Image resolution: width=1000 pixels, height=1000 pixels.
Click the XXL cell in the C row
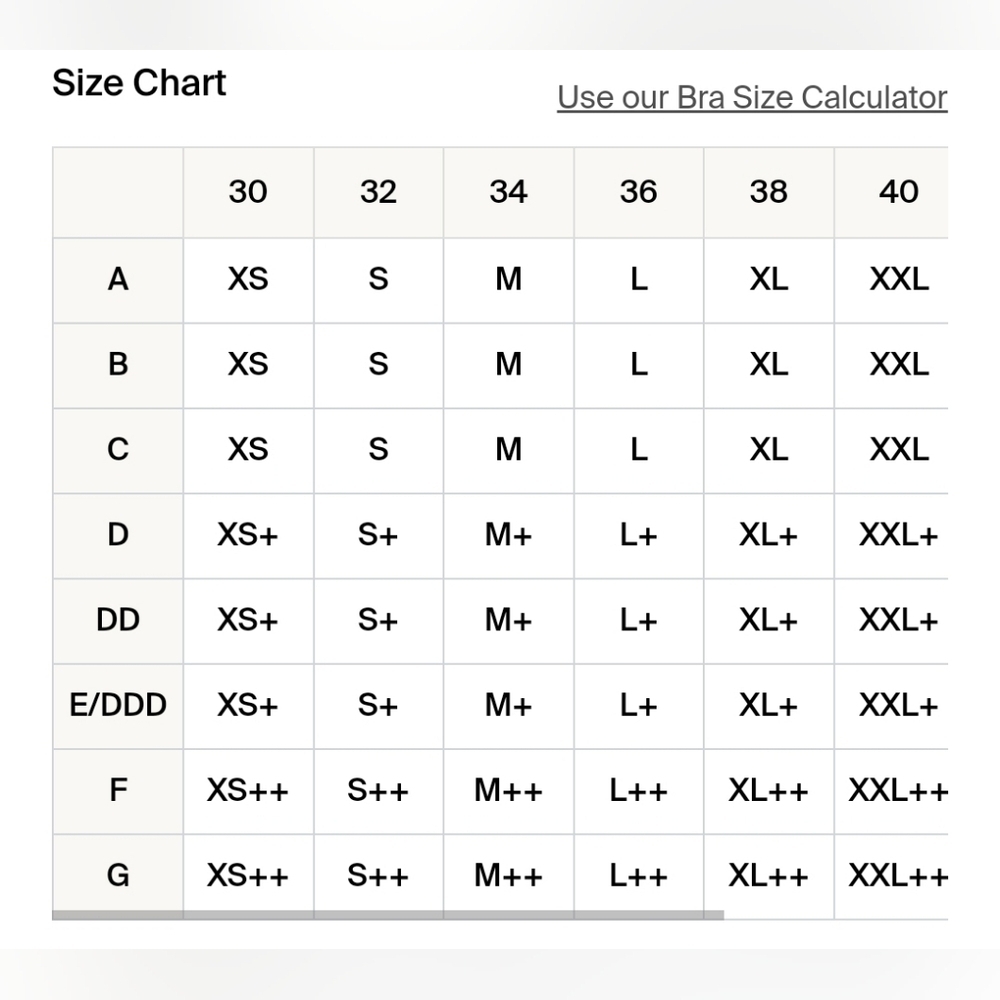891,450
